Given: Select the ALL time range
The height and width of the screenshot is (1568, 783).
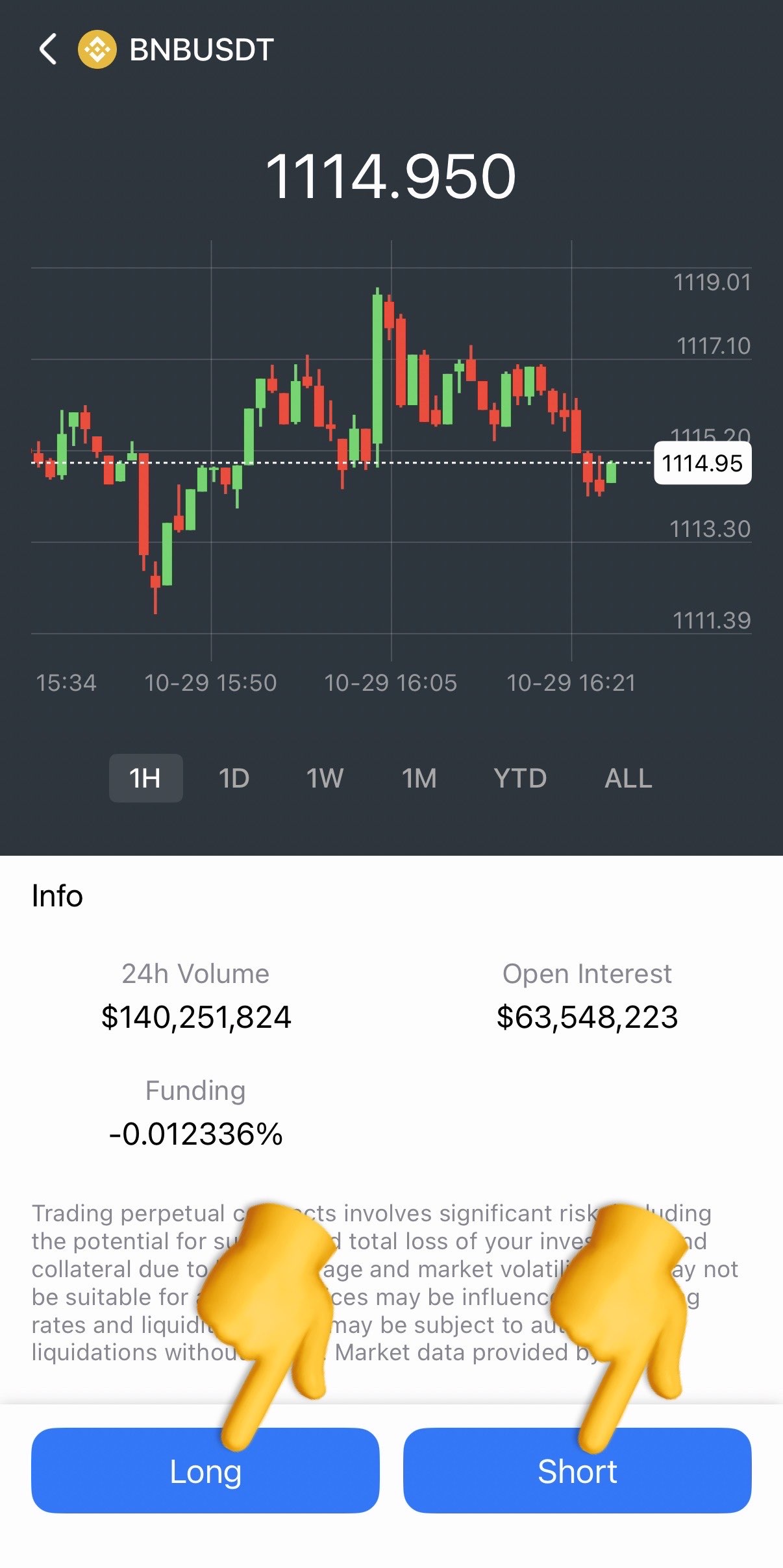Looking at the screenshot, I should [628, 778].
